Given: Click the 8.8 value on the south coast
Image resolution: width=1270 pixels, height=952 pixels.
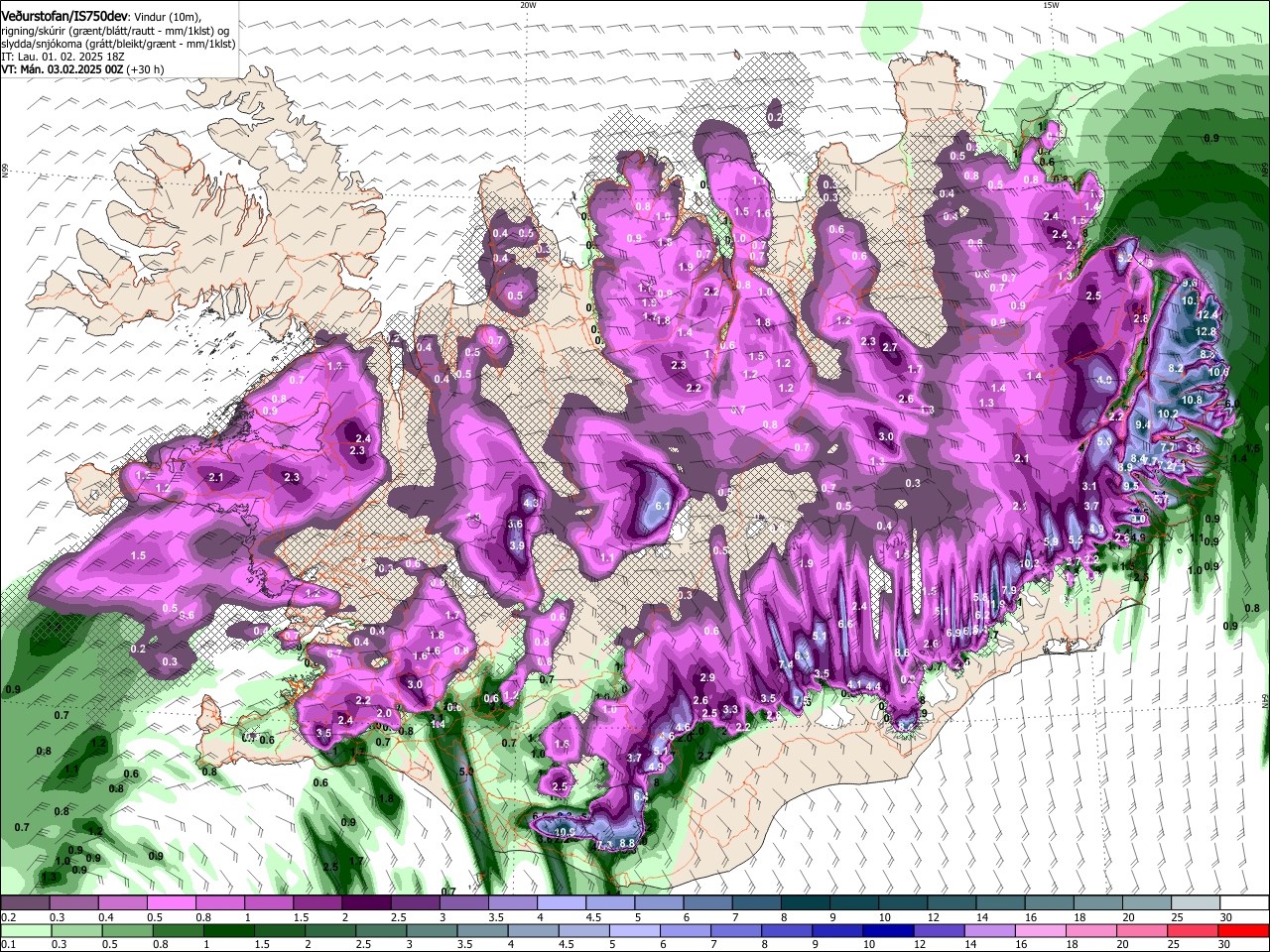Looking at the screenshot, I should click(627, 844).
